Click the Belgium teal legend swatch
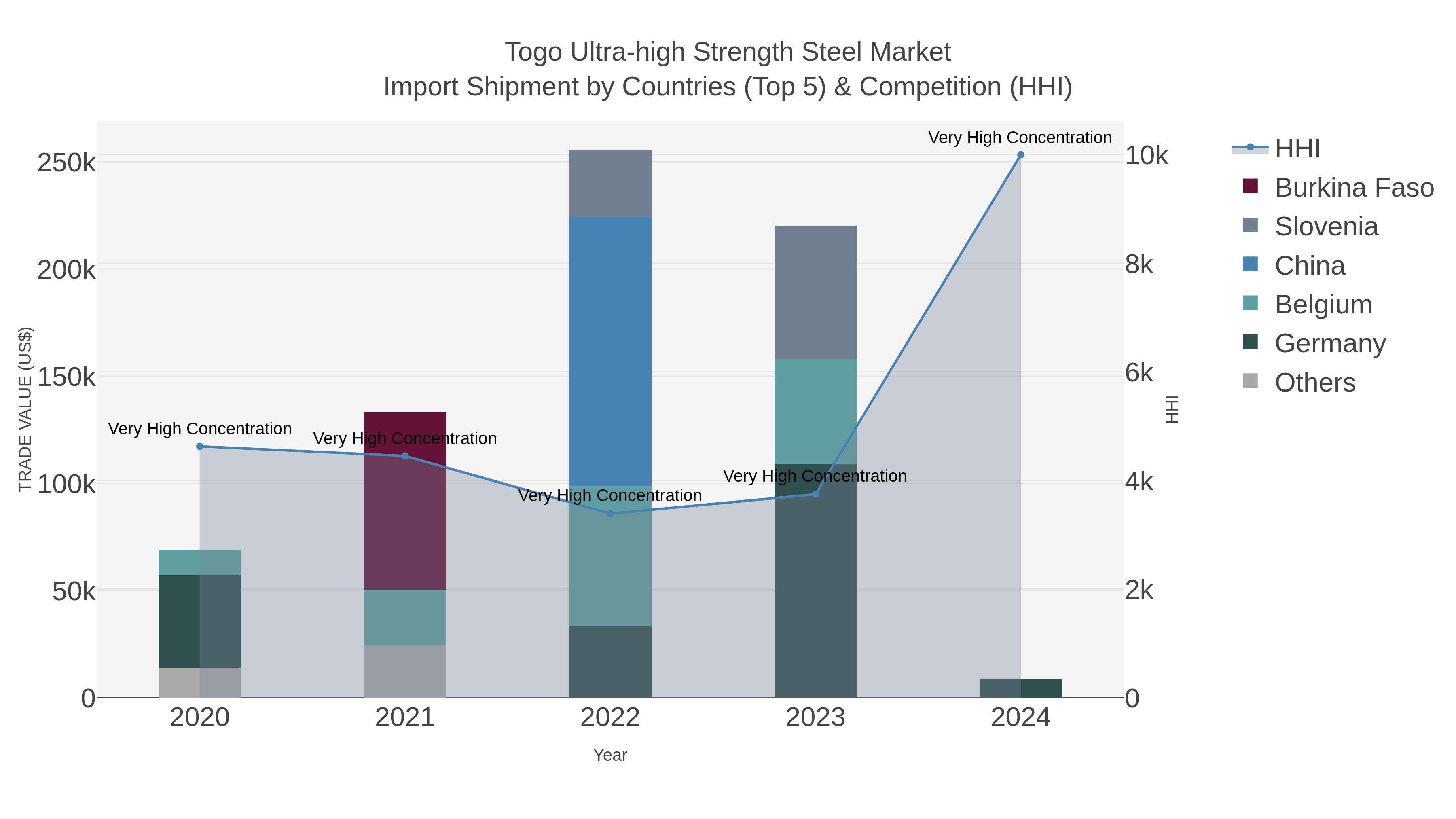The width and height of the screenshot is (1456, 819). tap(1251, 303)
